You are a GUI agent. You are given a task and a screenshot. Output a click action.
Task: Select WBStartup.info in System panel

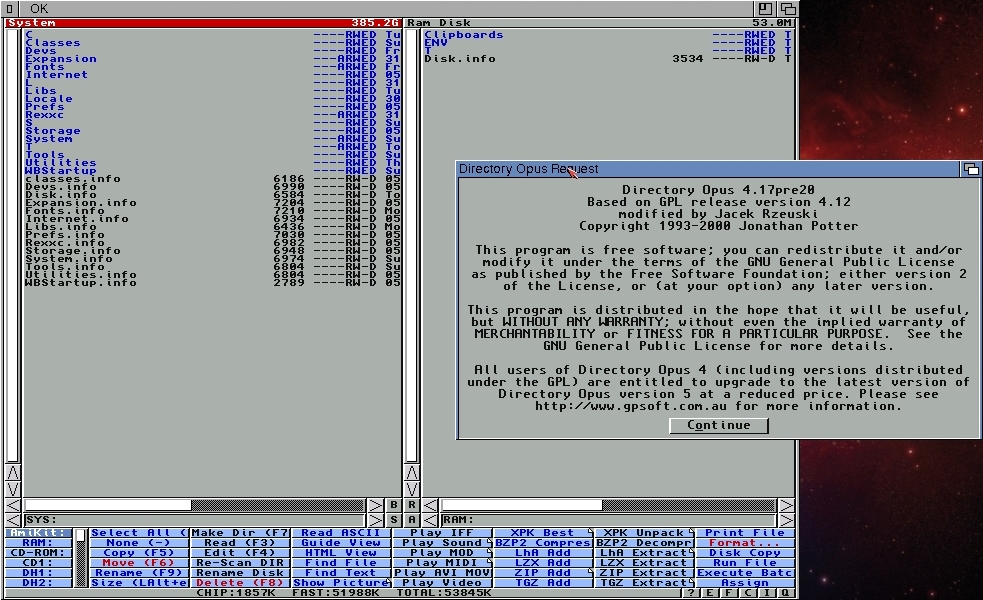(x=212, y=283)
